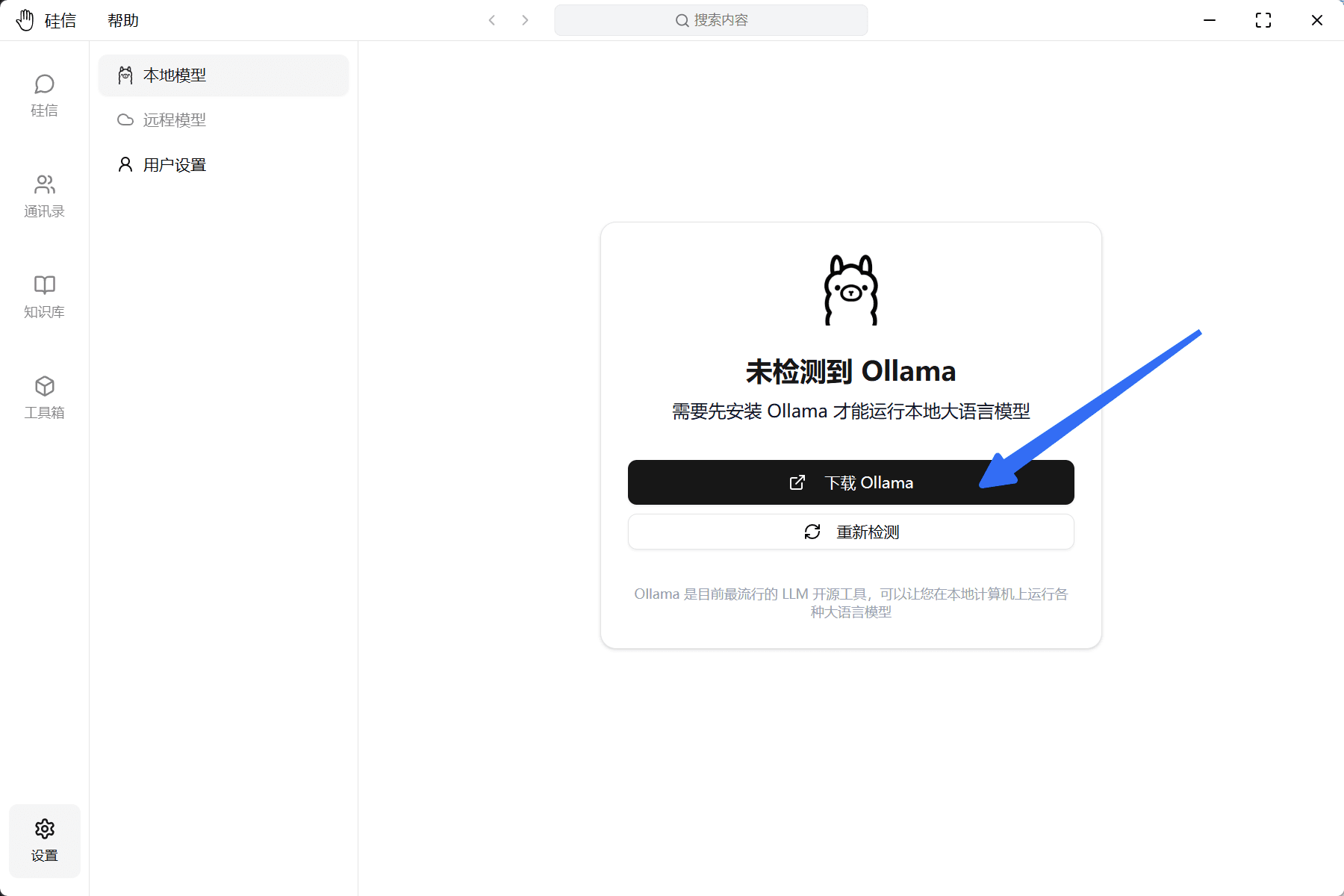
Task: Click the 重新检测 button
Action: click(x=851, y=532)
